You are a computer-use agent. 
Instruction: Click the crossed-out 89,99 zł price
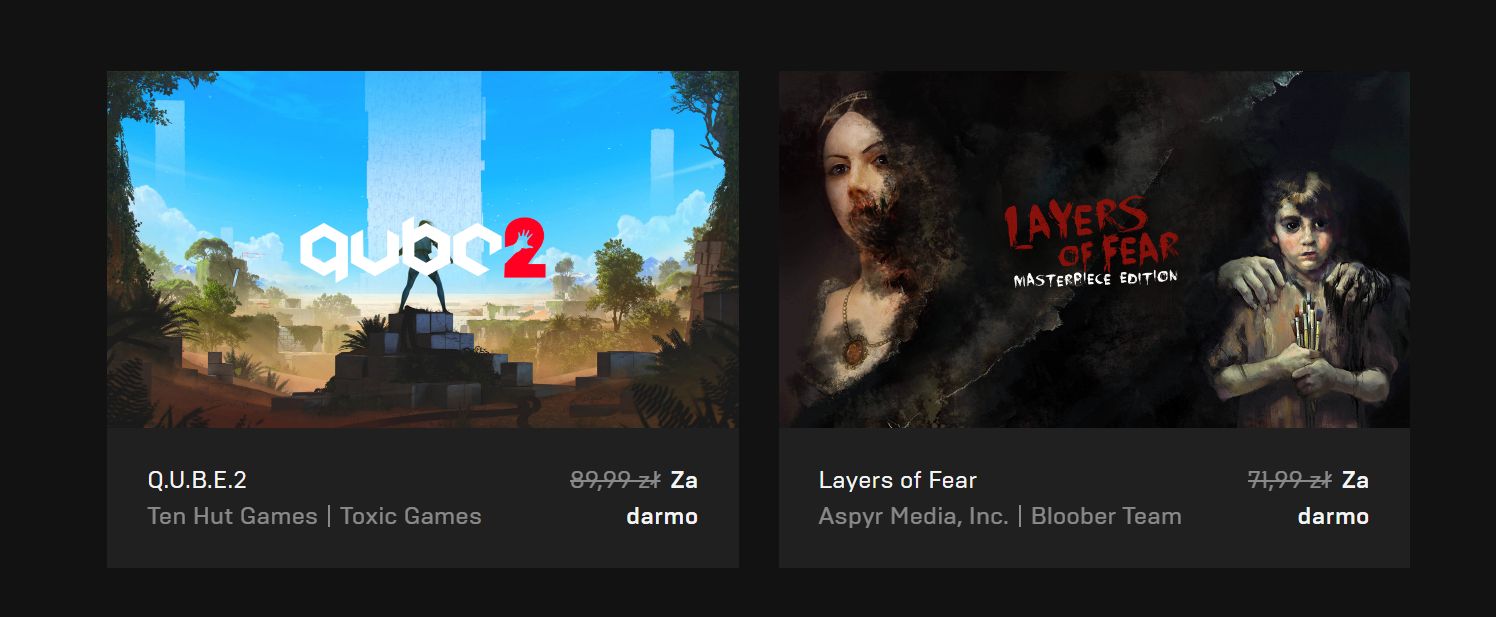615,480
